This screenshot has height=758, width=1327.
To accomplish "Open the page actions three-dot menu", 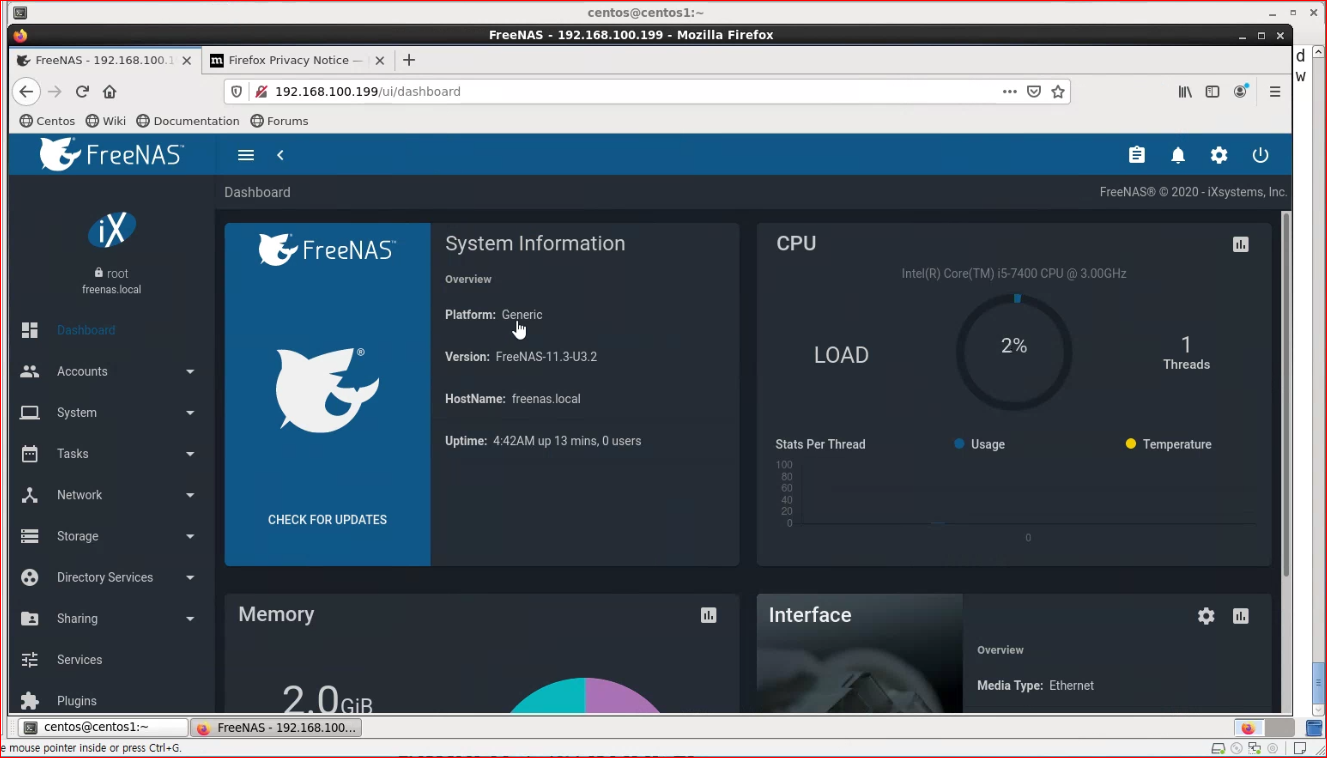I will [x=1010, y=91].
